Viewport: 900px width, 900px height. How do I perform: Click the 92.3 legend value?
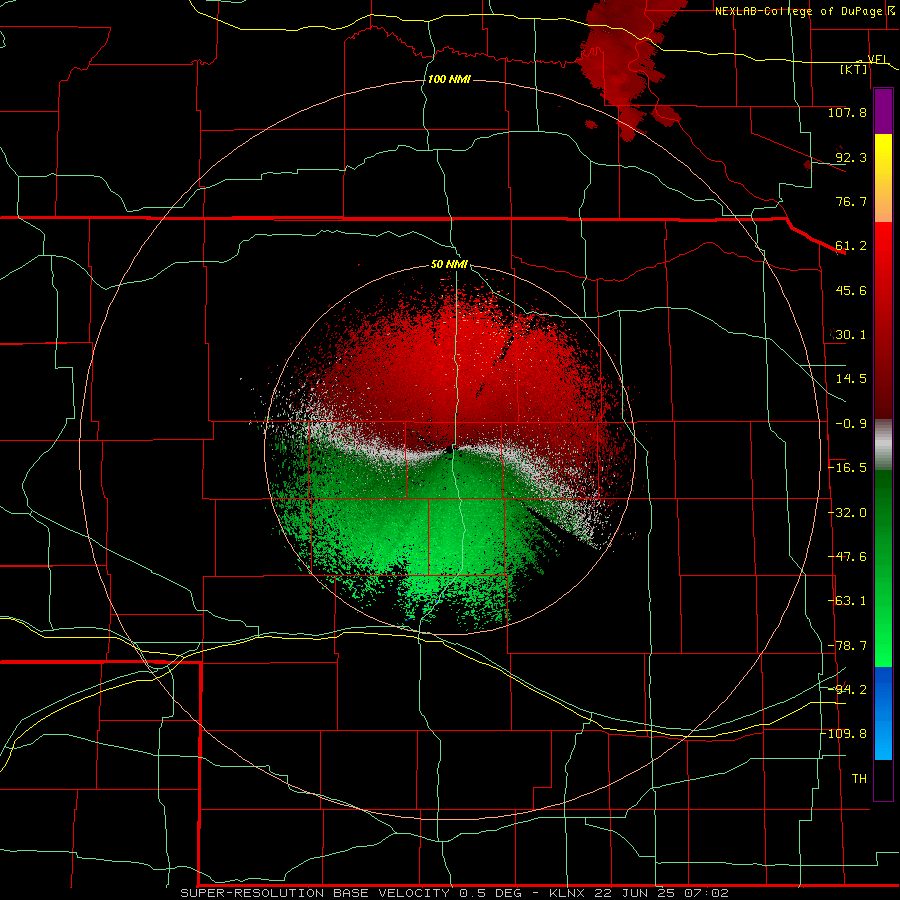pos(851,157)
